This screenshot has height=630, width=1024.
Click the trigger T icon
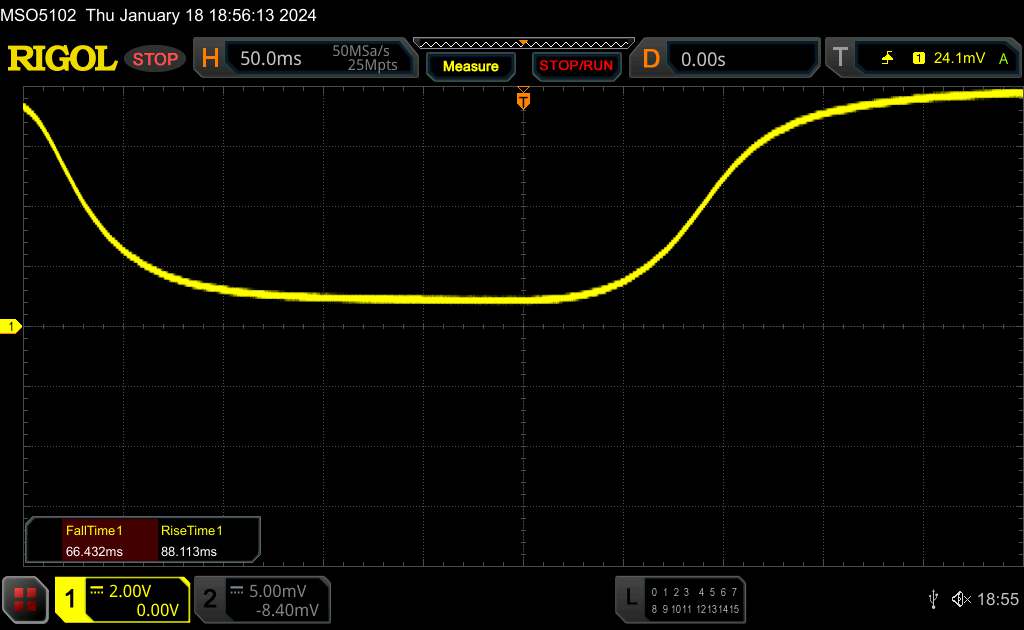[x=838, y=59]
